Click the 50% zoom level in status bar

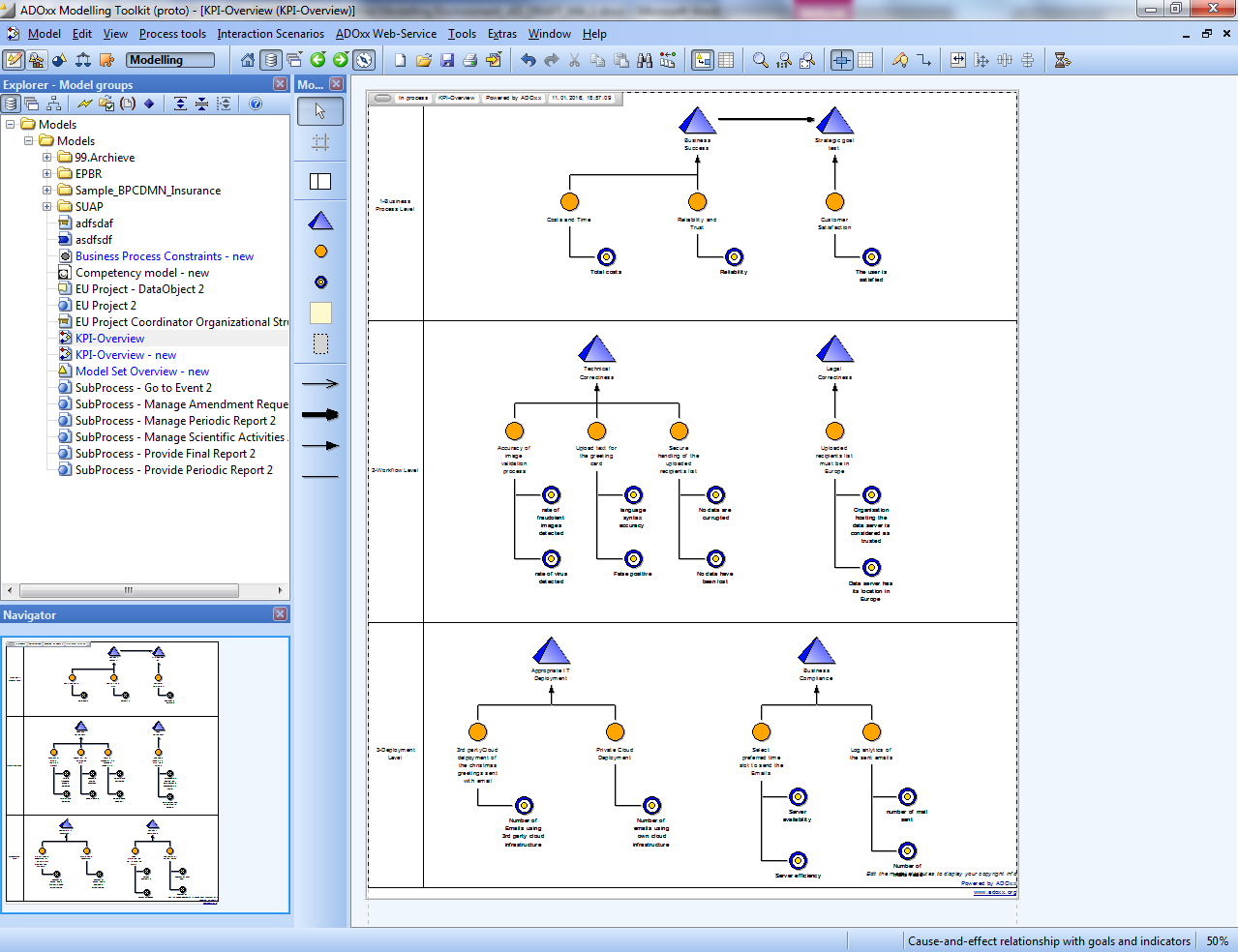1218,941
